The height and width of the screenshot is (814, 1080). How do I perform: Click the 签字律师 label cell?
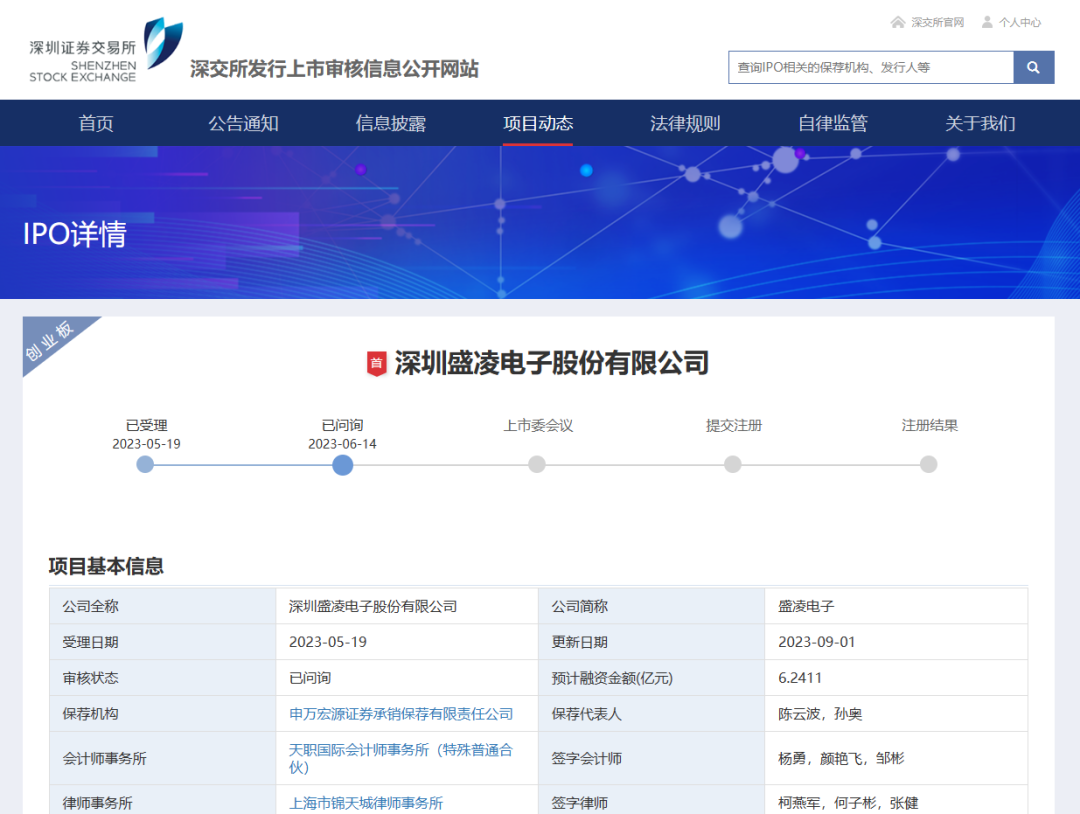pos(652,802)
